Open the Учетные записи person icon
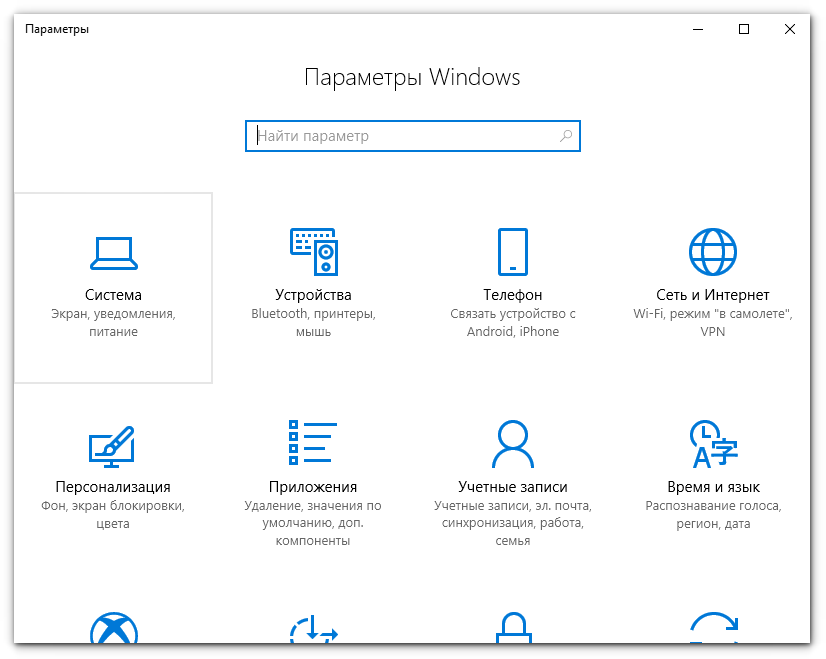The height and width of the screenshot is (659, 826). point(513,444)
